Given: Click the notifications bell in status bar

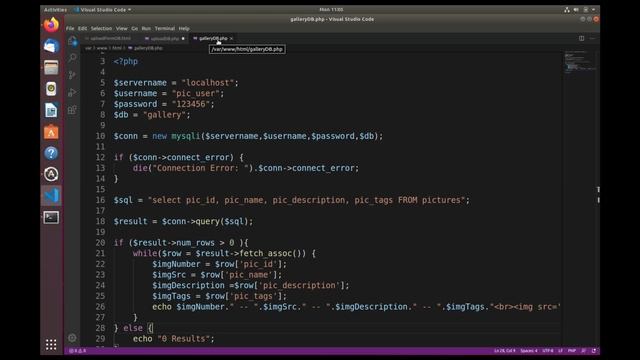Looking at the screenshot, I should click(593, 351).
